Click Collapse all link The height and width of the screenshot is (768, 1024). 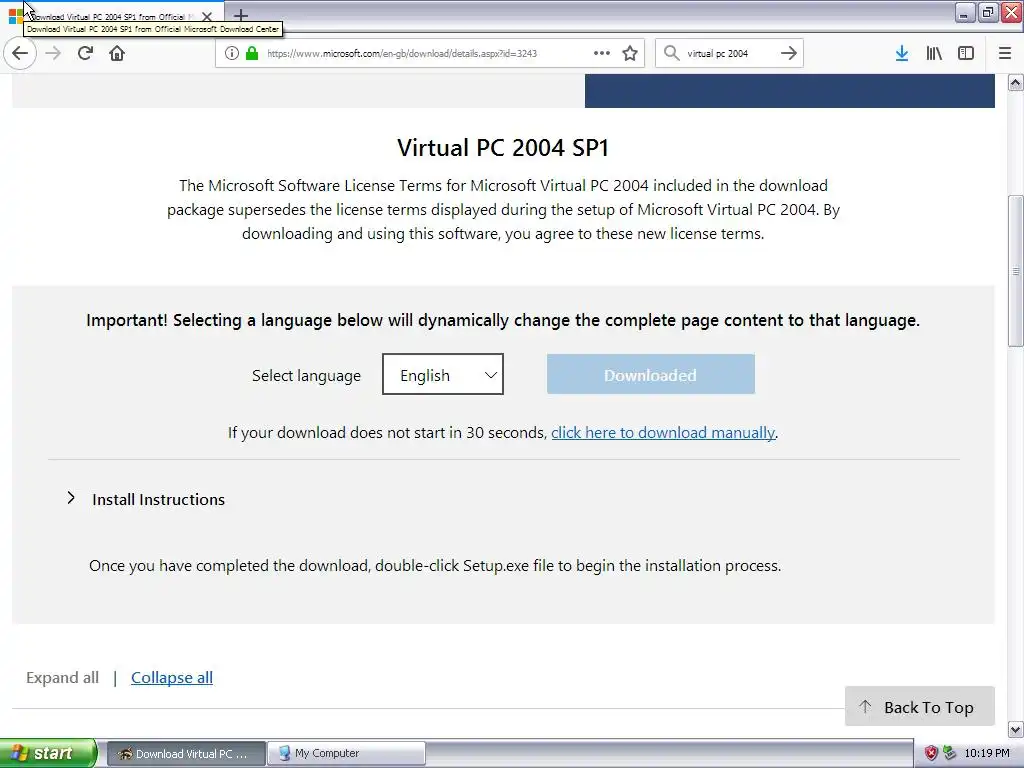click(x=172, y=678)
